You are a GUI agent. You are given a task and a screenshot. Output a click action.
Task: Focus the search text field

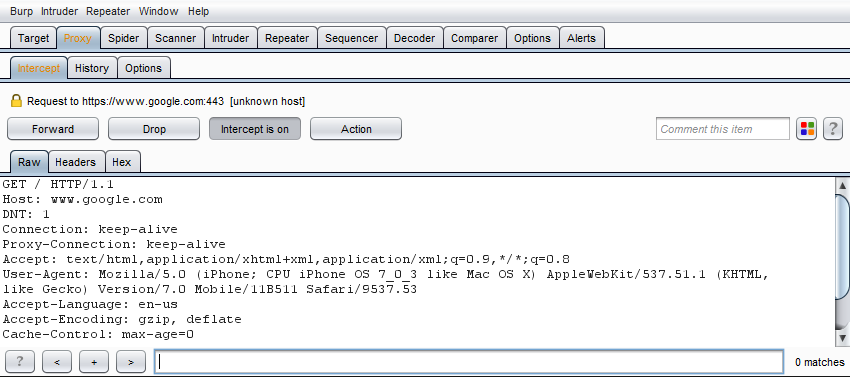point(469,362)
